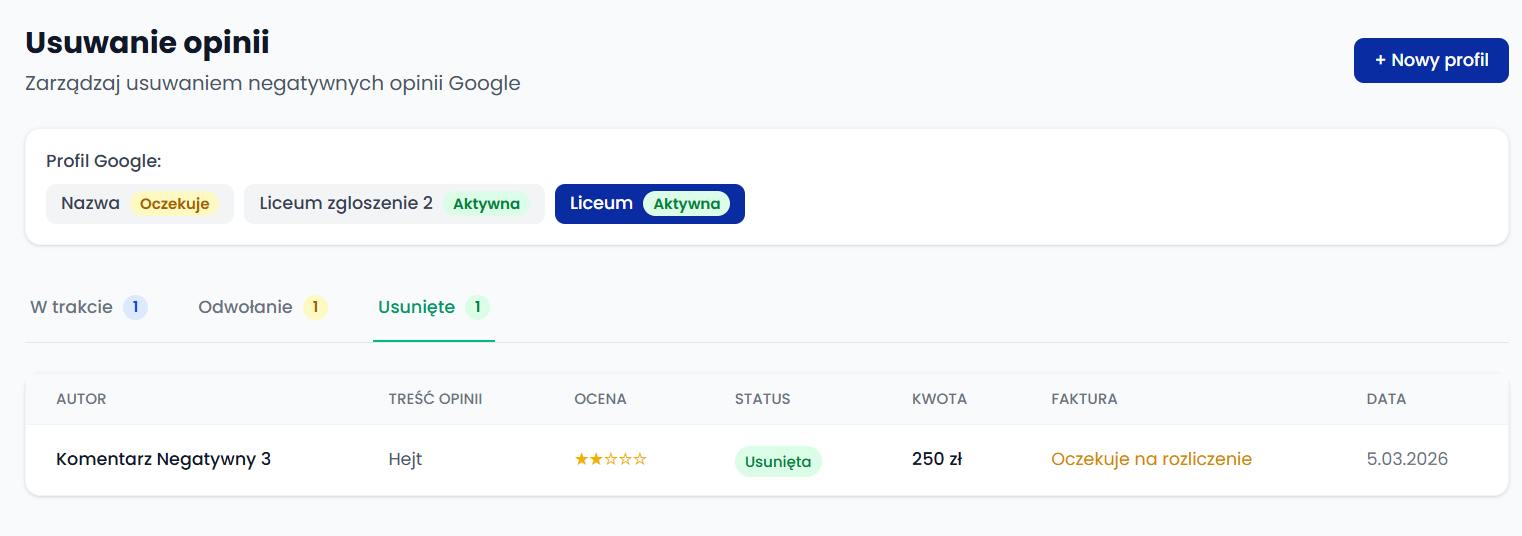Click the "FAKTURA" column header

[1084, 399]
